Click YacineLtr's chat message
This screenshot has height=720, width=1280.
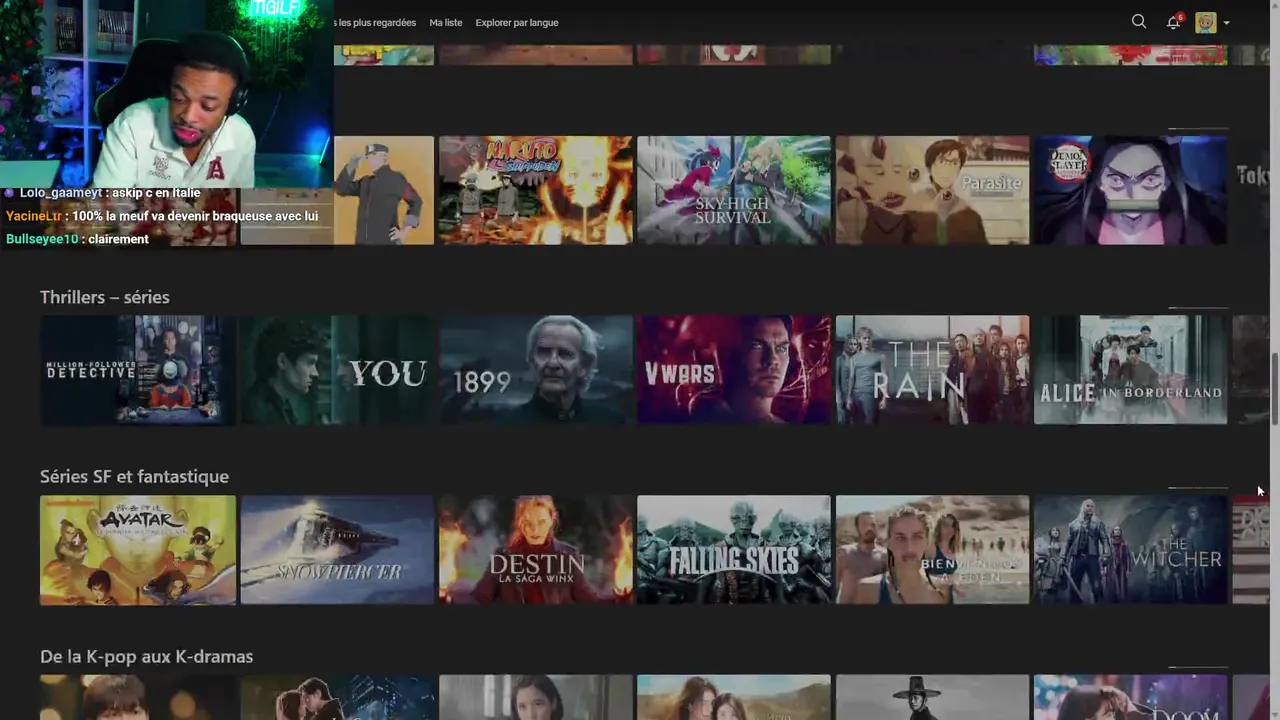162,216
